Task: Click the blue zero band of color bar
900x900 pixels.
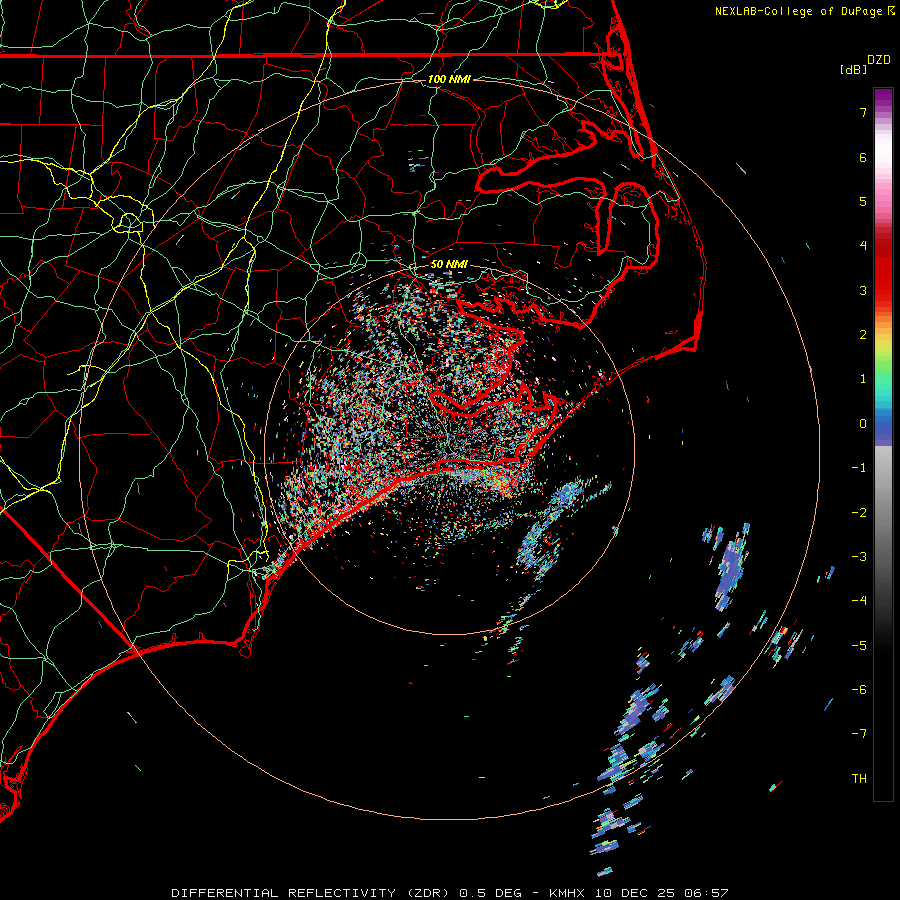Action: pos(883,428)
